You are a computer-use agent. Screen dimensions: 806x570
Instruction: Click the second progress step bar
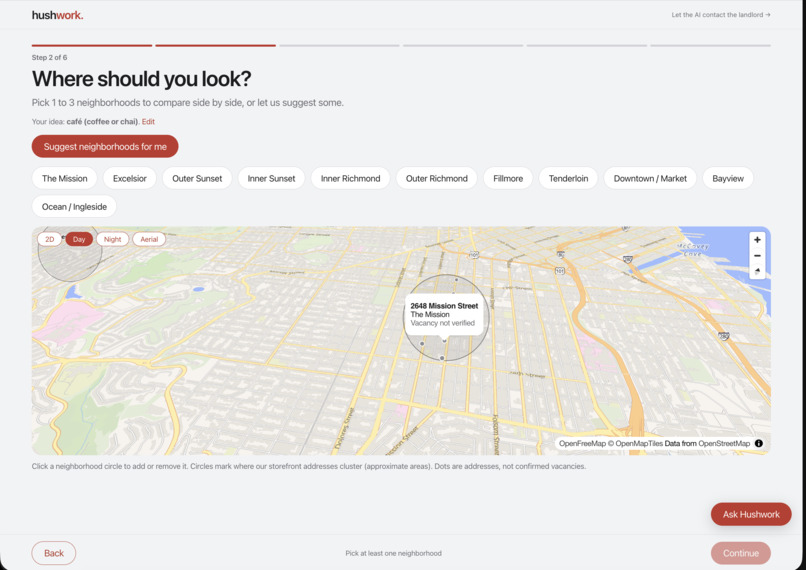tap(215, 45)
